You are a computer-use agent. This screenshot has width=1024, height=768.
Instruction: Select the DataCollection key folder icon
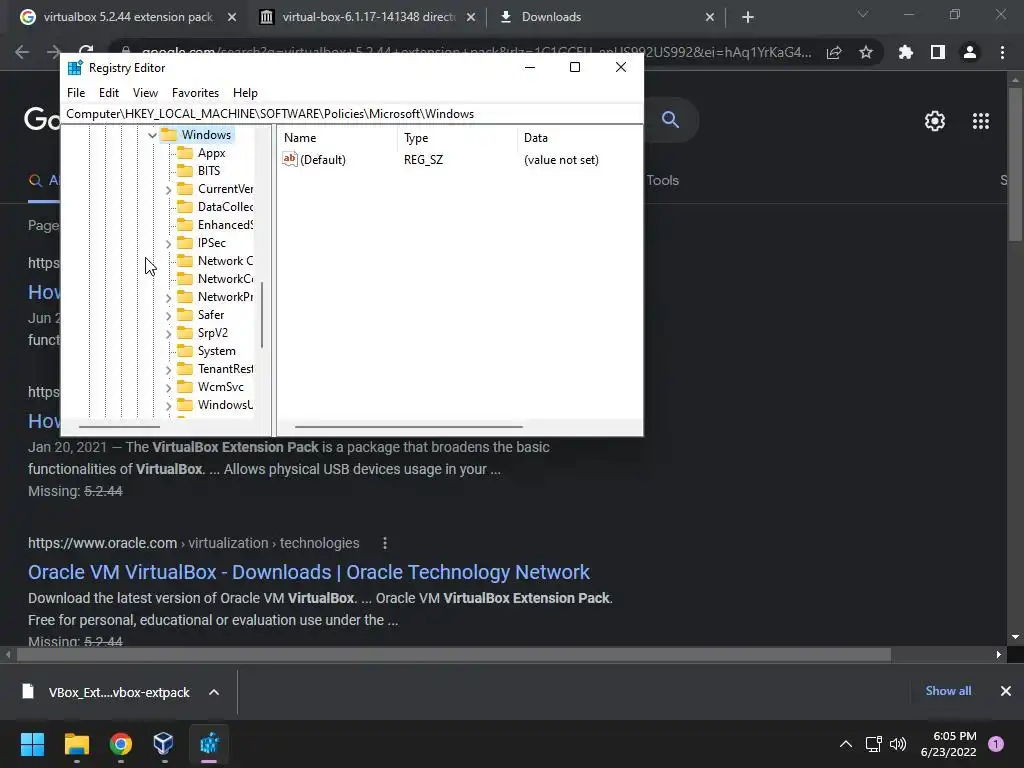[185, 206]
